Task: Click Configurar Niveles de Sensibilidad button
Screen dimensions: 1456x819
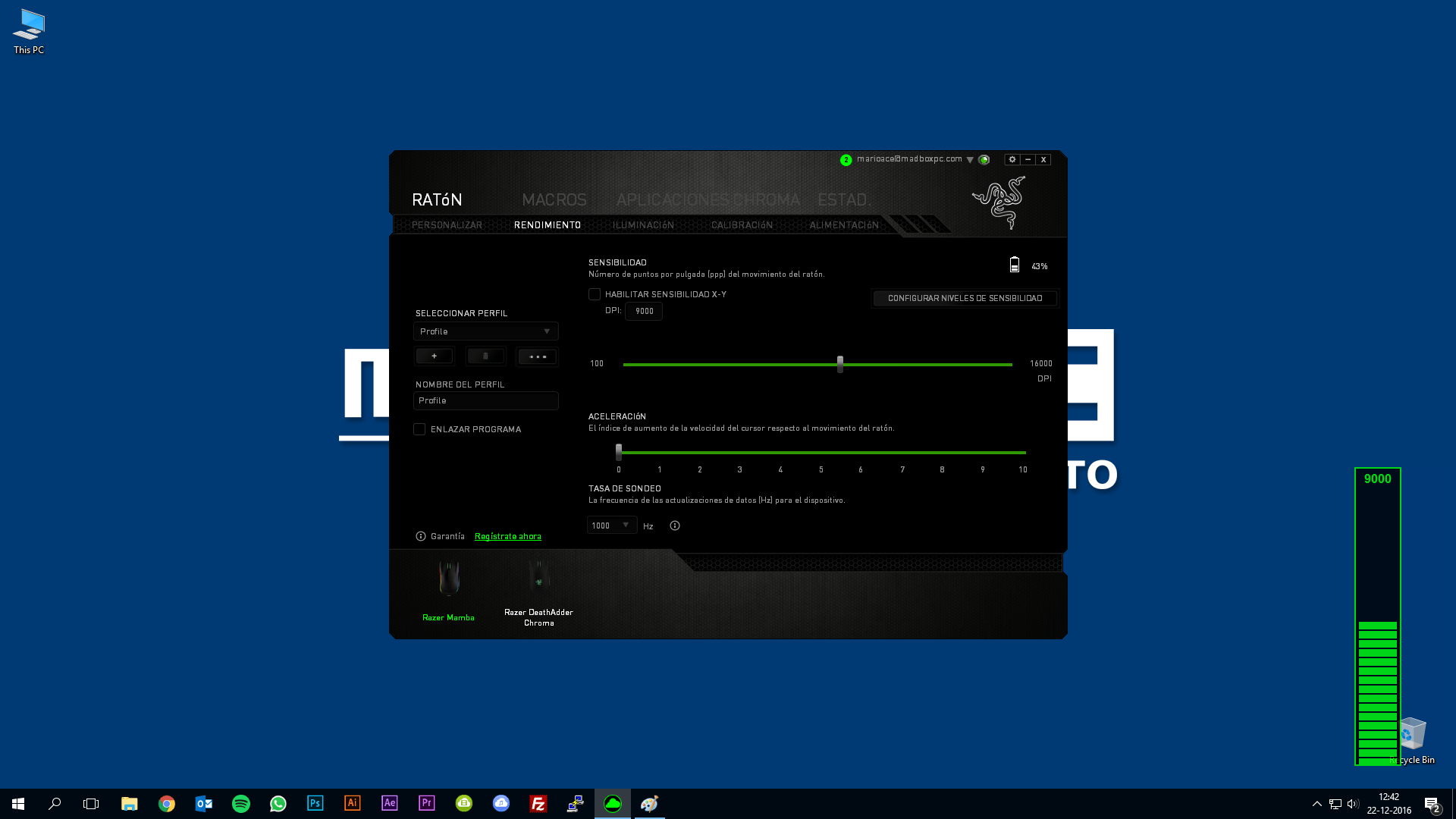Action: point(965,298)
